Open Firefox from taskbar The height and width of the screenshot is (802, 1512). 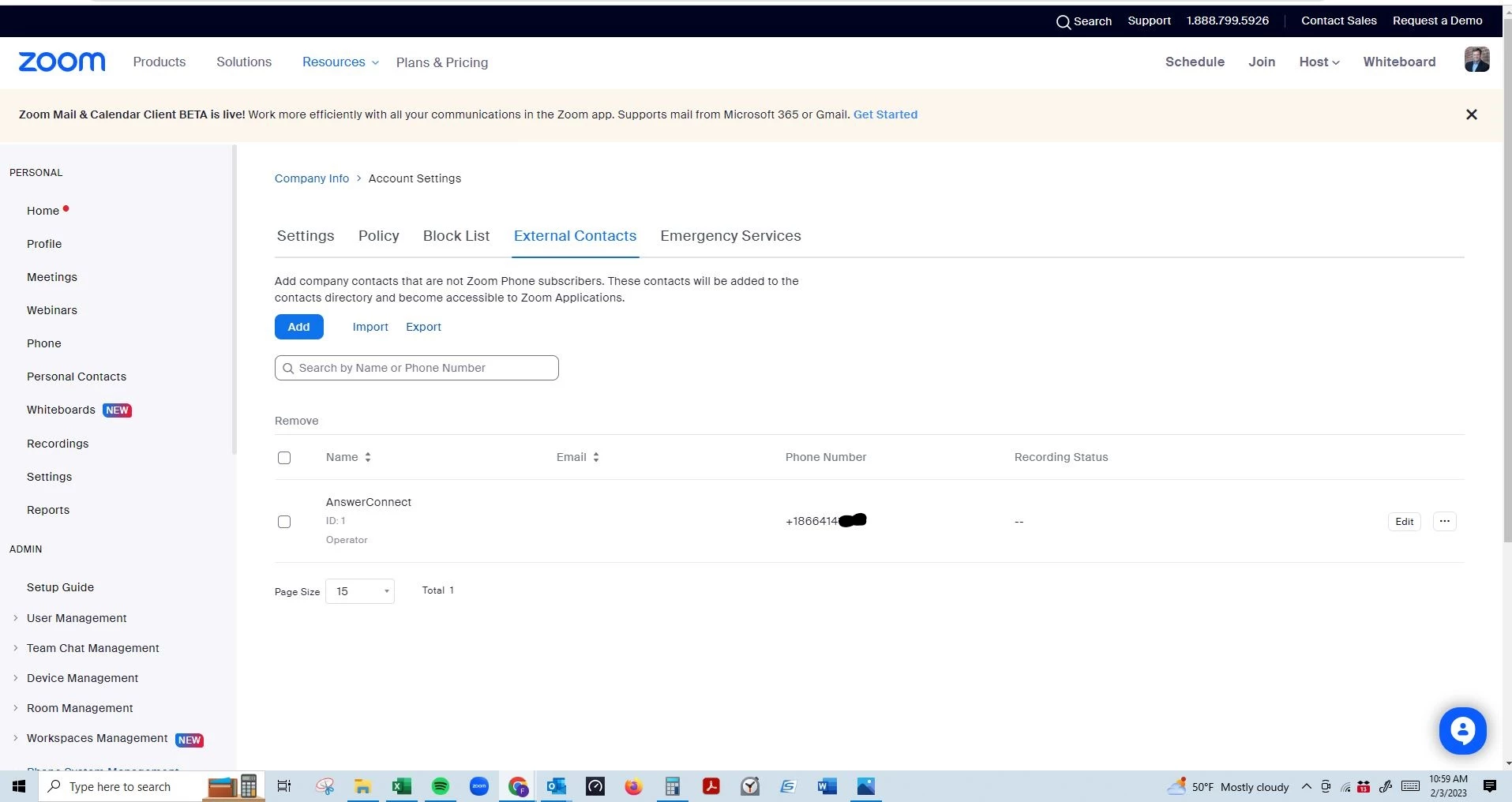(x=633, y=786)
